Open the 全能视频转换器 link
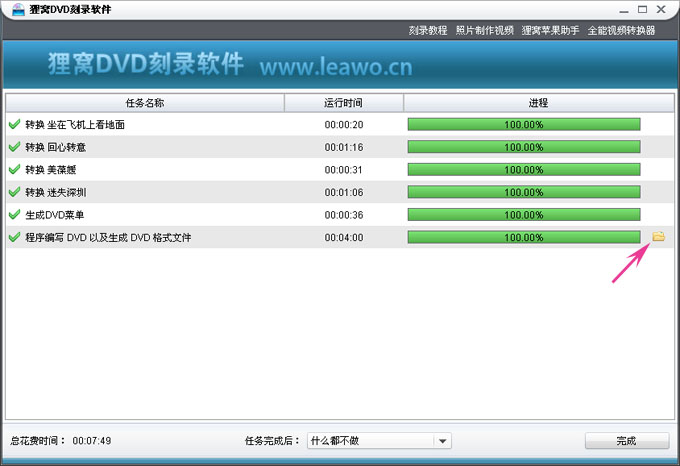Screen dimensions: 680x466 point(621,30)
